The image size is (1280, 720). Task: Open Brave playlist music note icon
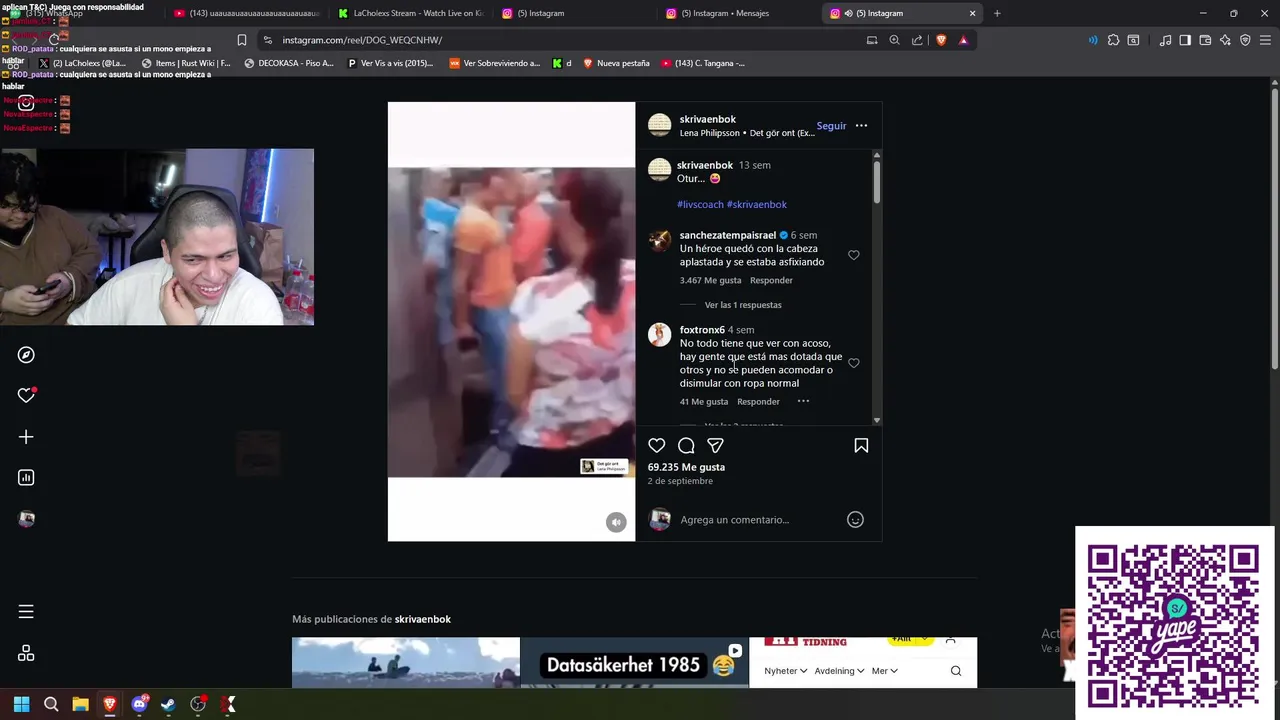click(1165, 40)
